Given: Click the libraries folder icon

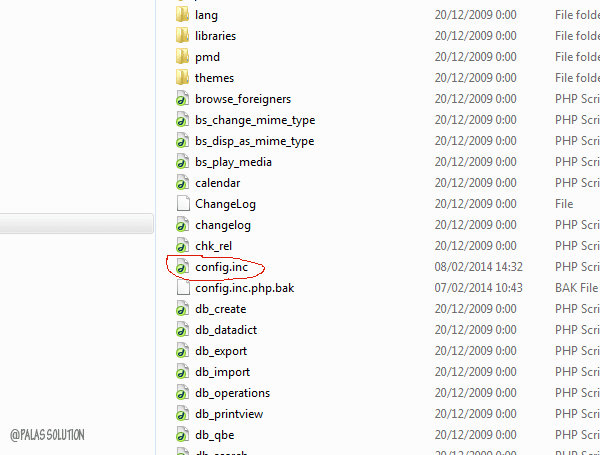Looking at the screenshot, I should tap(183, 36).
